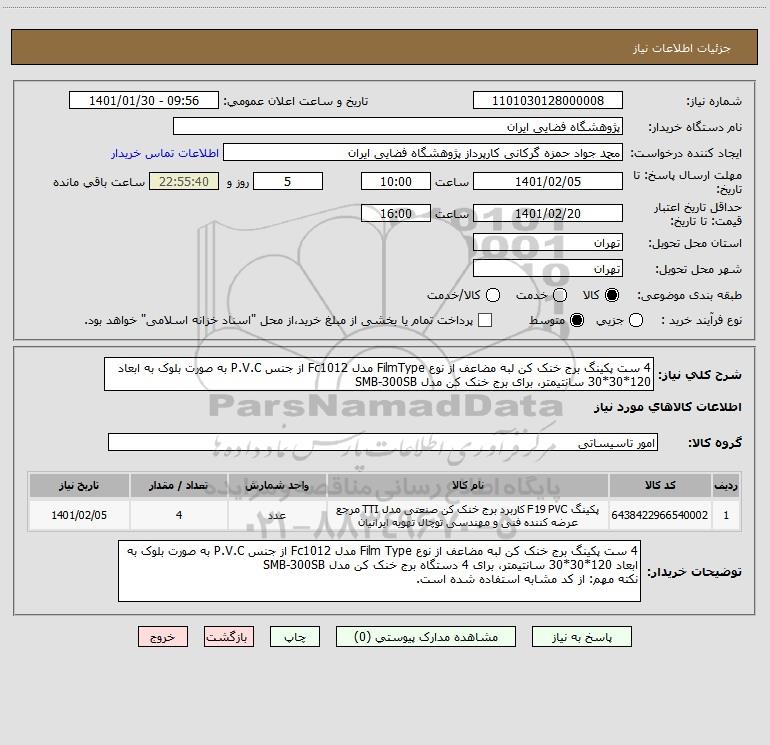Viewport: 770px width, 745px height.
Task: Click the گروه کالا امور تاسیساتی field
Action: (383, 442)
